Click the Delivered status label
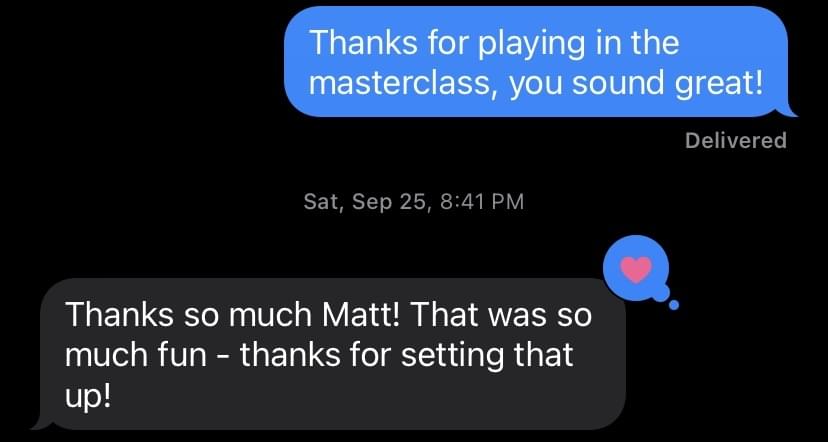This screenshot has width=828, height=442. [736, 140]
